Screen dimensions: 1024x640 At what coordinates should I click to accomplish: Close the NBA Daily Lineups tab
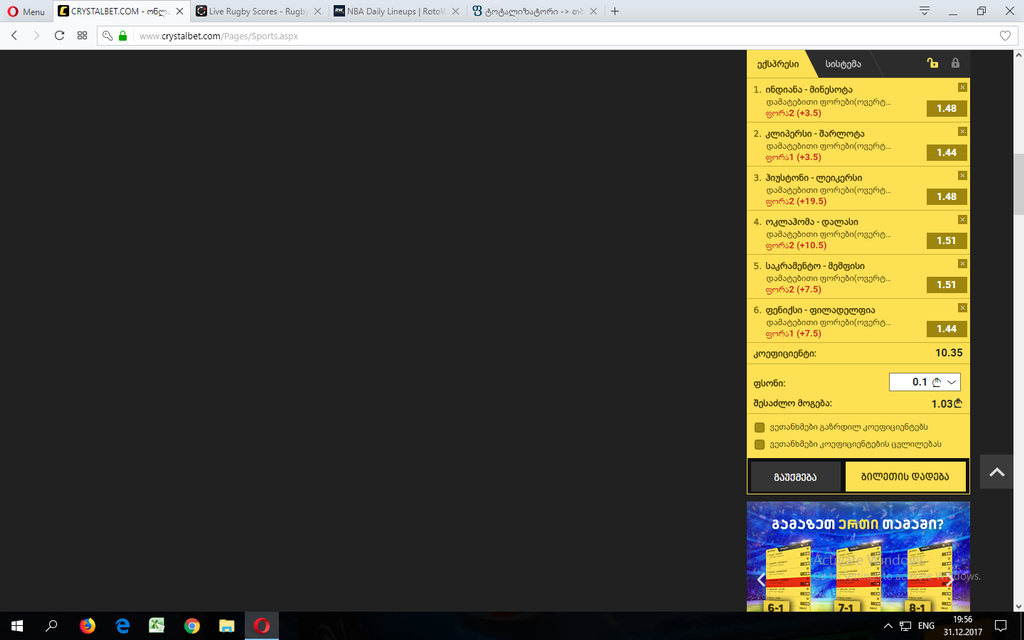click(455, 11)
